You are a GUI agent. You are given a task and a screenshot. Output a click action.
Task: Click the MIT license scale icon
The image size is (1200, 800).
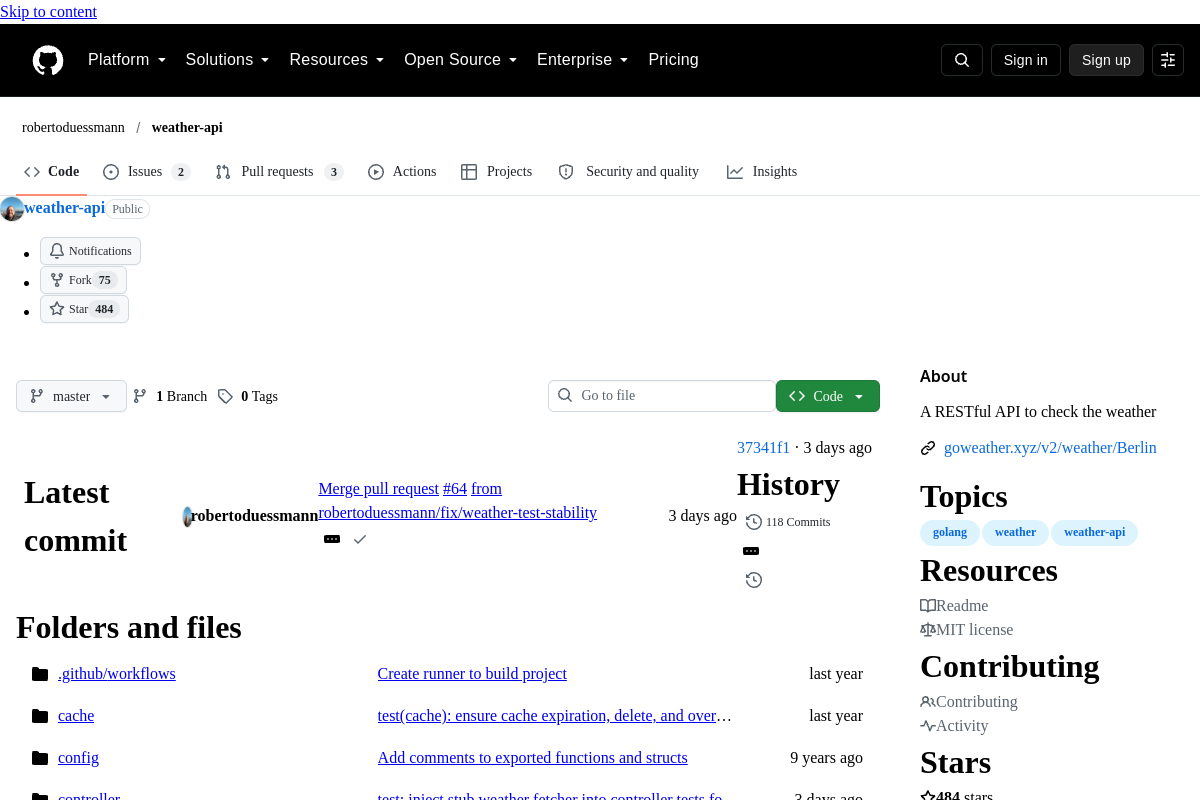(928, 630)
